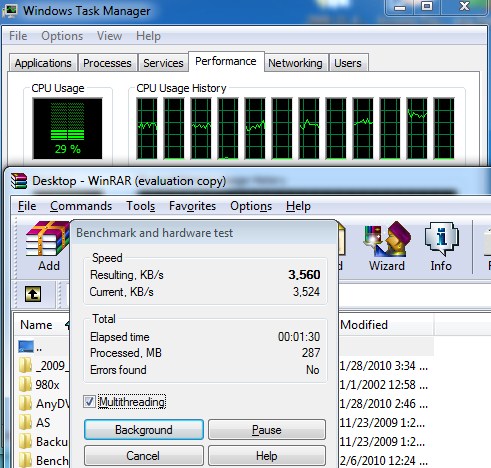Click the first CPU usage history graph
This screenshot has width=491, height=468.
[147, 128]
